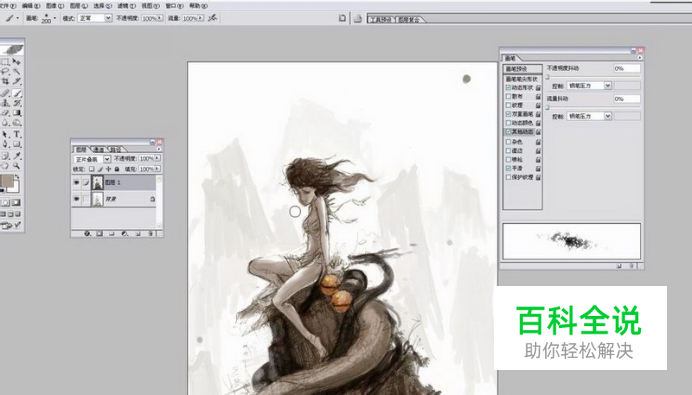Select the Shape tool
Screen dimensions: 692x395
(x=17, y=144)
